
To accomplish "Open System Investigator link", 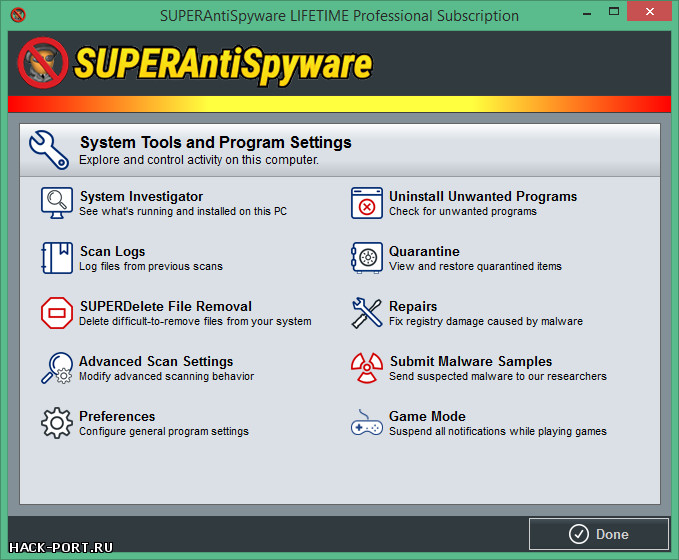I will (141, 197).
